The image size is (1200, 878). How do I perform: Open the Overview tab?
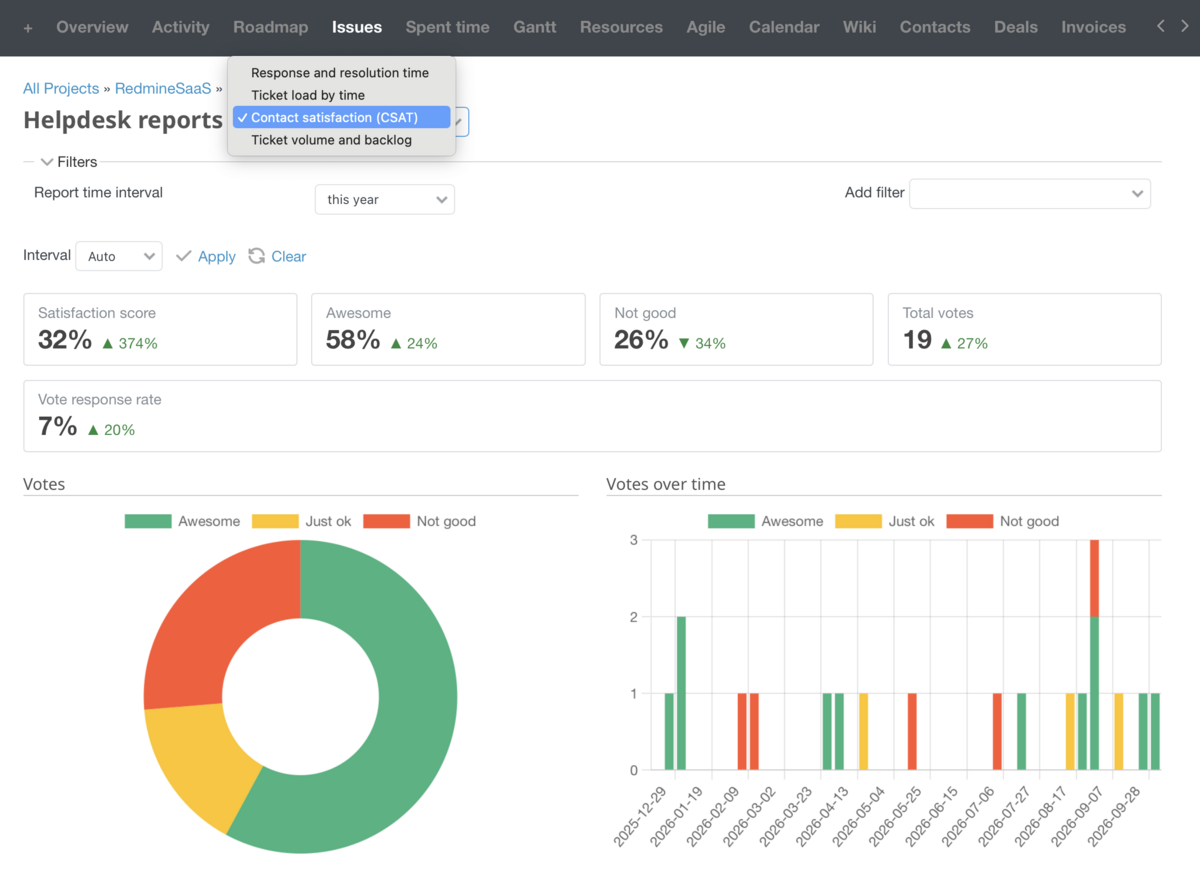pos(92,27)
